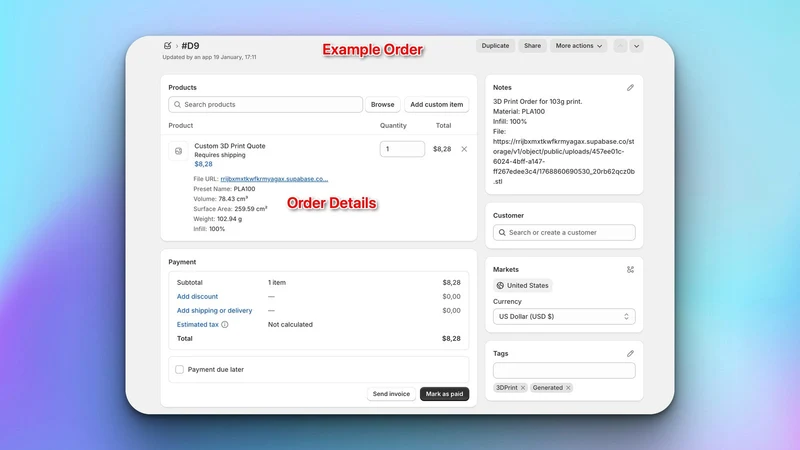
Task: Remove the Custom 3D Print Quote item
Action: (464, 149)
